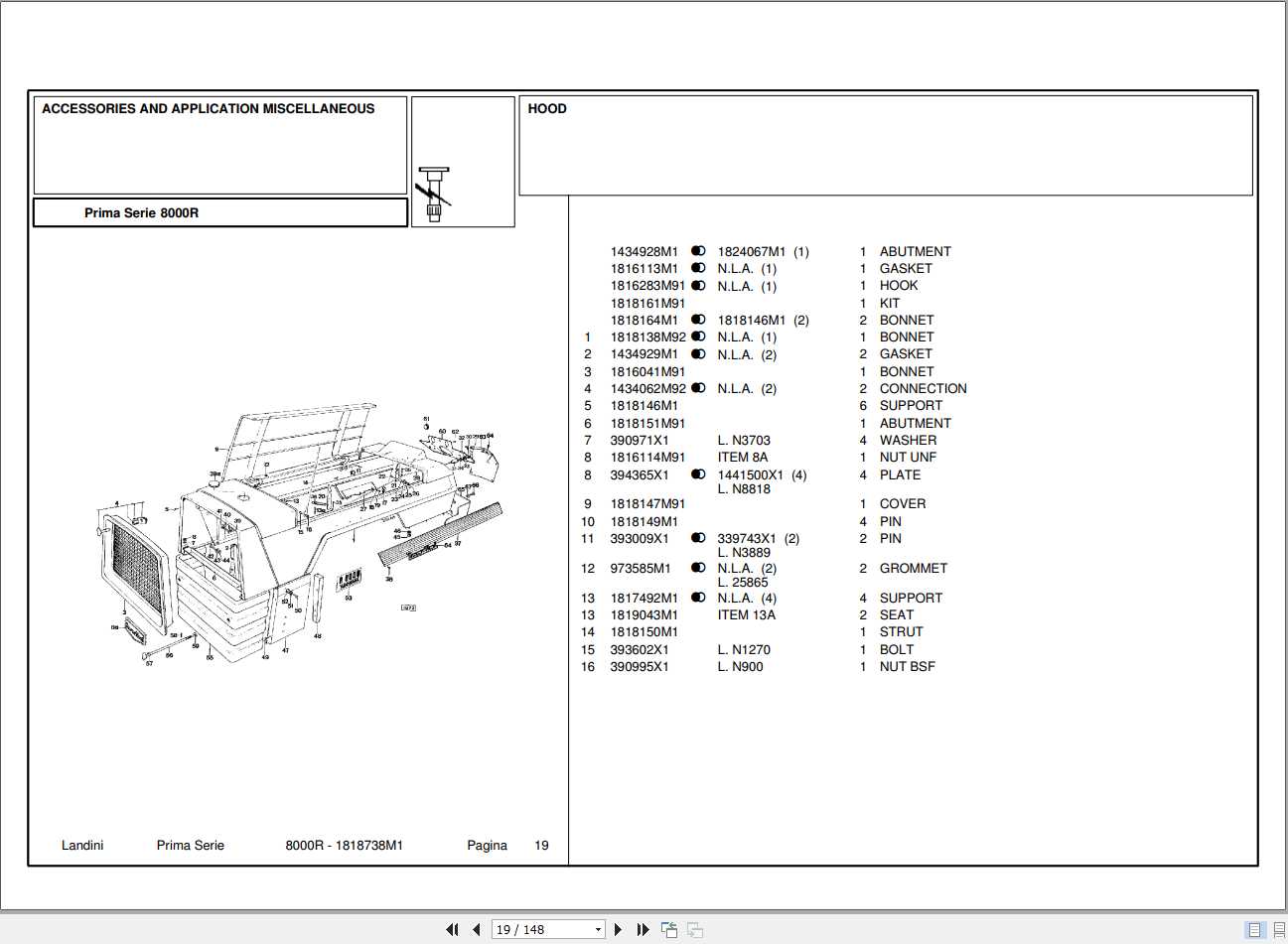Click the ACCESSORIES AND APPLICATION MISCELLANEOUS heading
This screenshot has width=1288, height=944.
209,109
